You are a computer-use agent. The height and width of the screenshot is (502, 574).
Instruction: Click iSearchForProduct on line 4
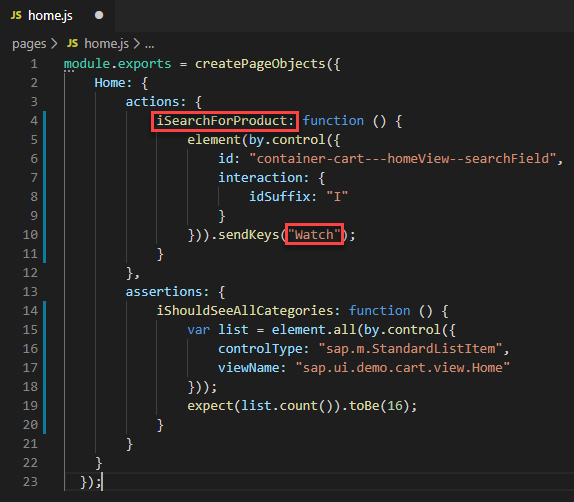pyautogui.click(x=221, y=121)
